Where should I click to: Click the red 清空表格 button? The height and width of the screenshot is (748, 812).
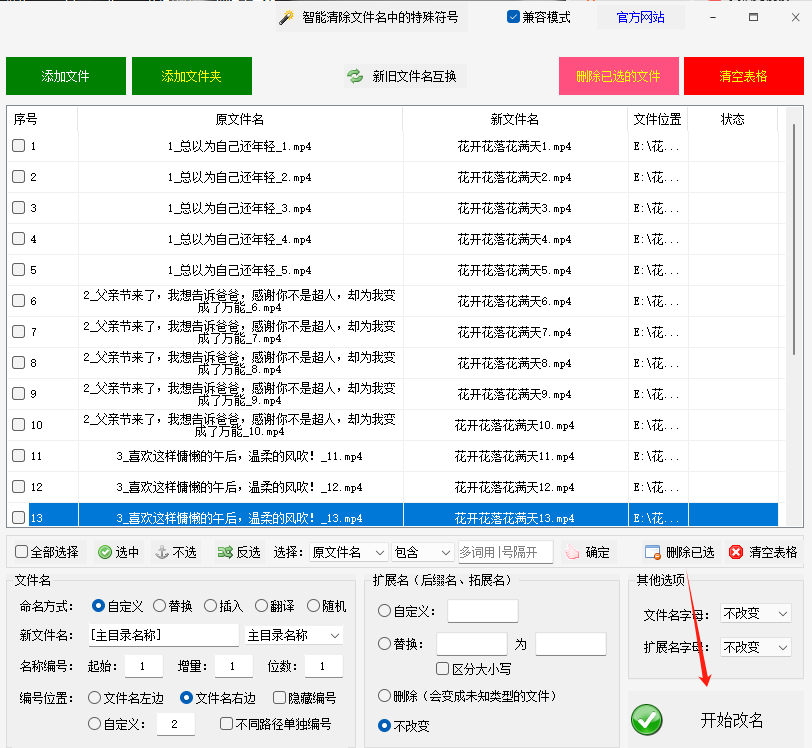click(743, 76)
